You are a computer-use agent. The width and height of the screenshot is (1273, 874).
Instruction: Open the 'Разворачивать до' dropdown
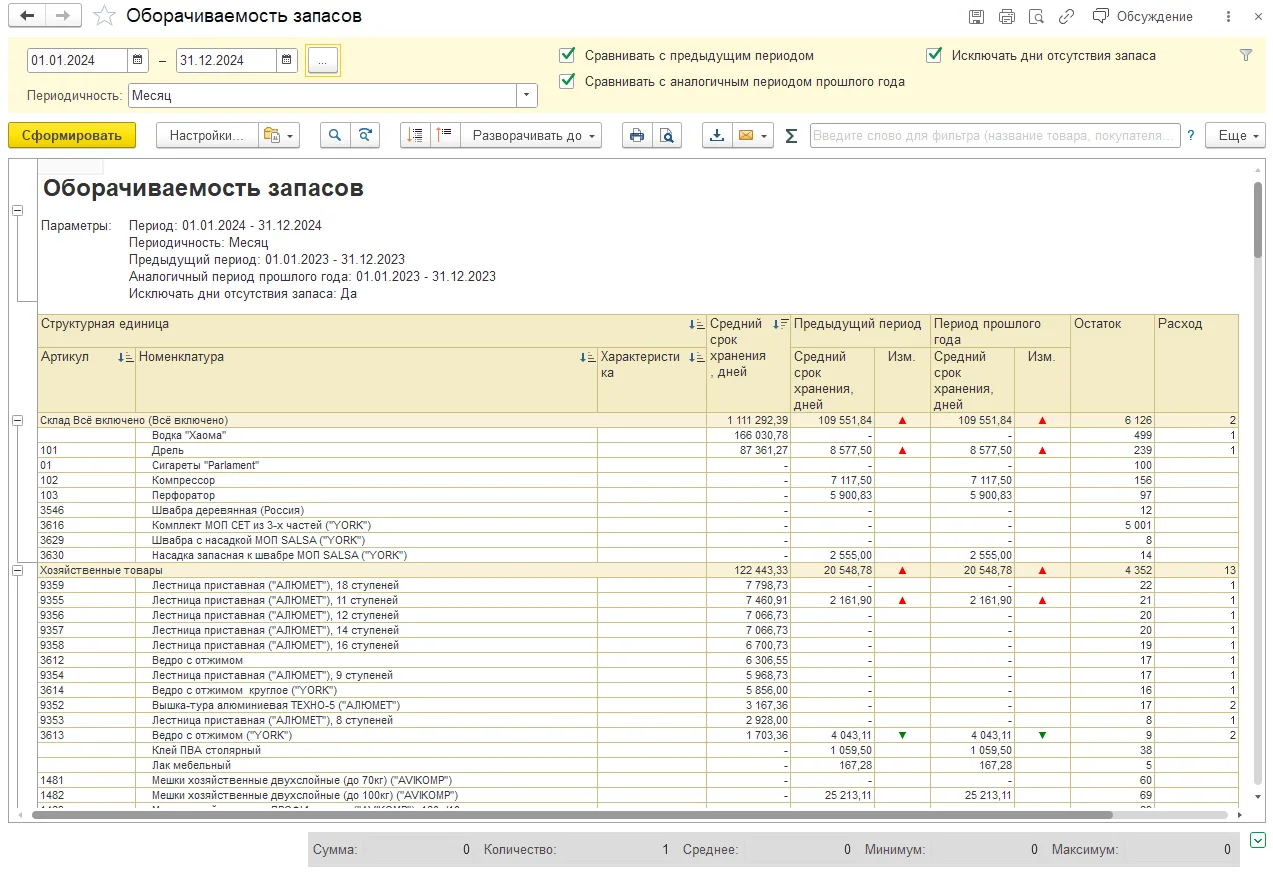pos(531,136)
